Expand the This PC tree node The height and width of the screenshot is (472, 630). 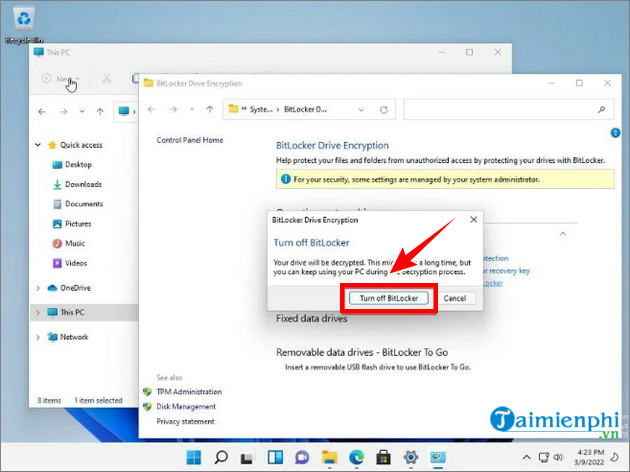tap(38, 312)
